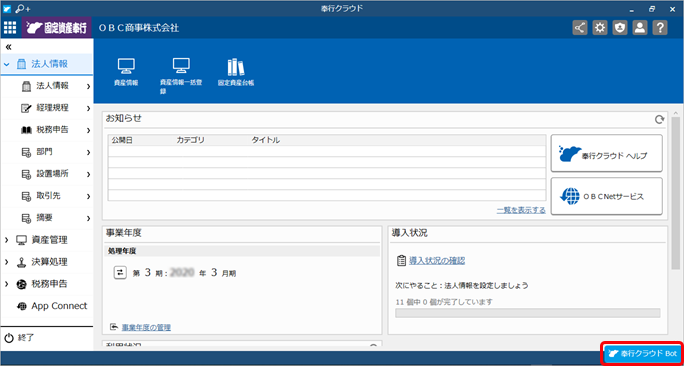The height and width of the screenshot is (366, 684).
Task: Select 経理規程 menu item
Action: pyautogui.click(x=47, y=108)
